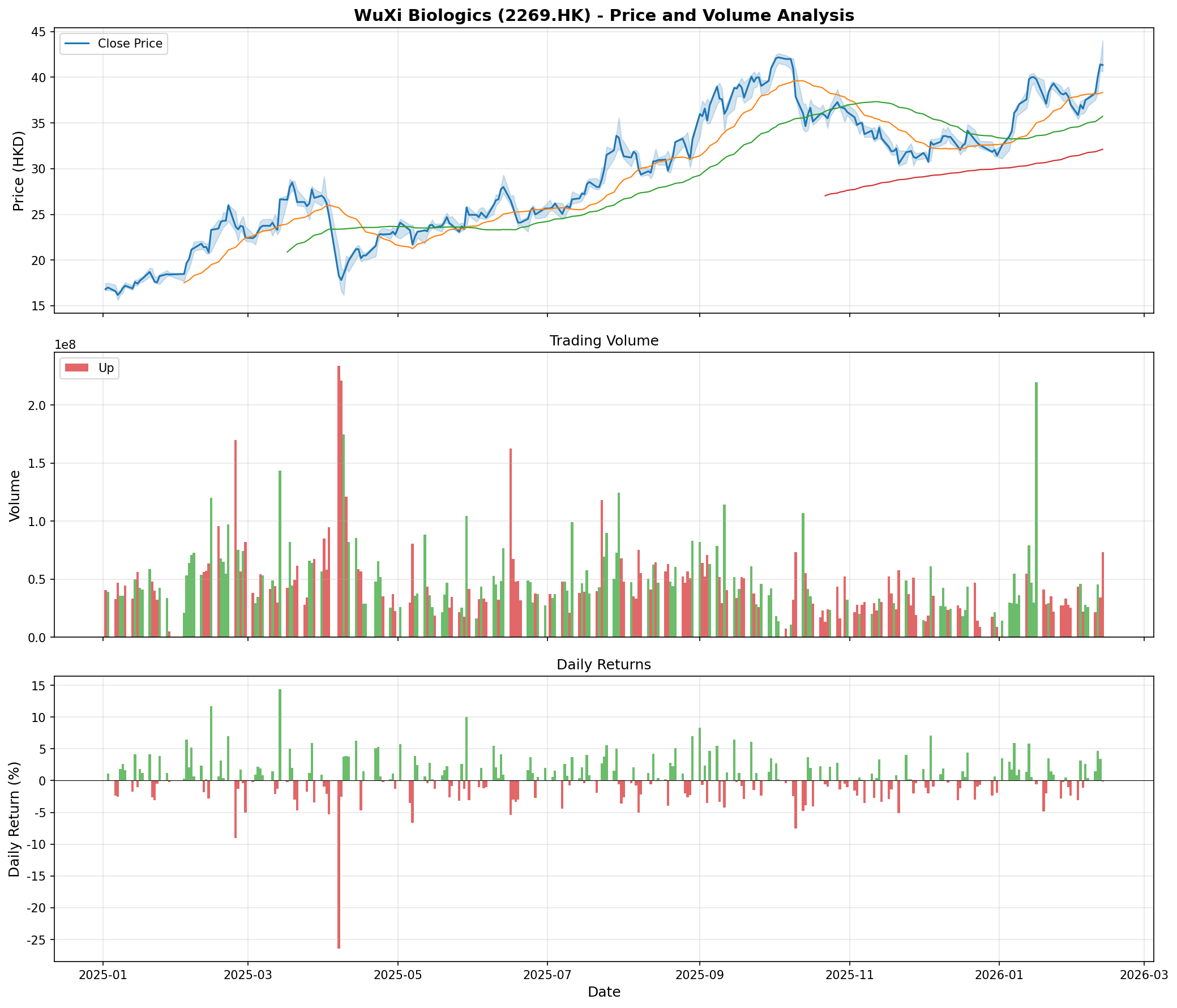Click the blue line swatch in price legend
This screenshot has width=1177, height=1008.
(x=76, y=44)
